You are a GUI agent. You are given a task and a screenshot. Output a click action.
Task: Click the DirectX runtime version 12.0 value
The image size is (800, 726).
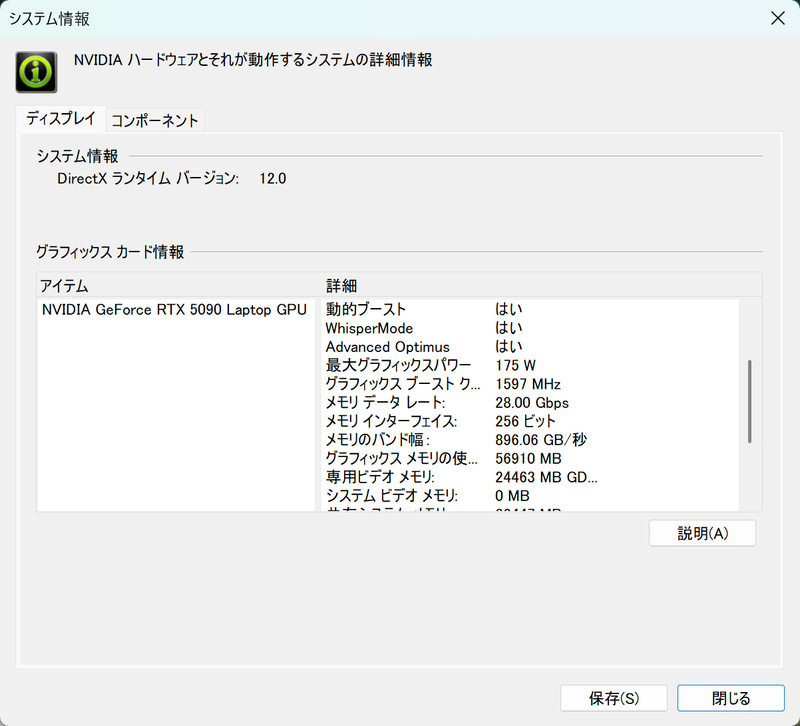pyautogui.click(x=272, y=179)
